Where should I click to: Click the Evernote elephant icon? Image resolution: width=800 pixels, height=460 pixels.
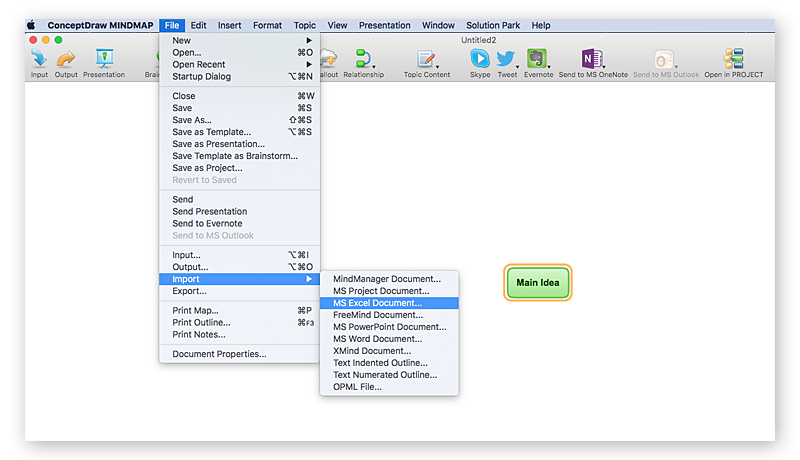(537, 59)
